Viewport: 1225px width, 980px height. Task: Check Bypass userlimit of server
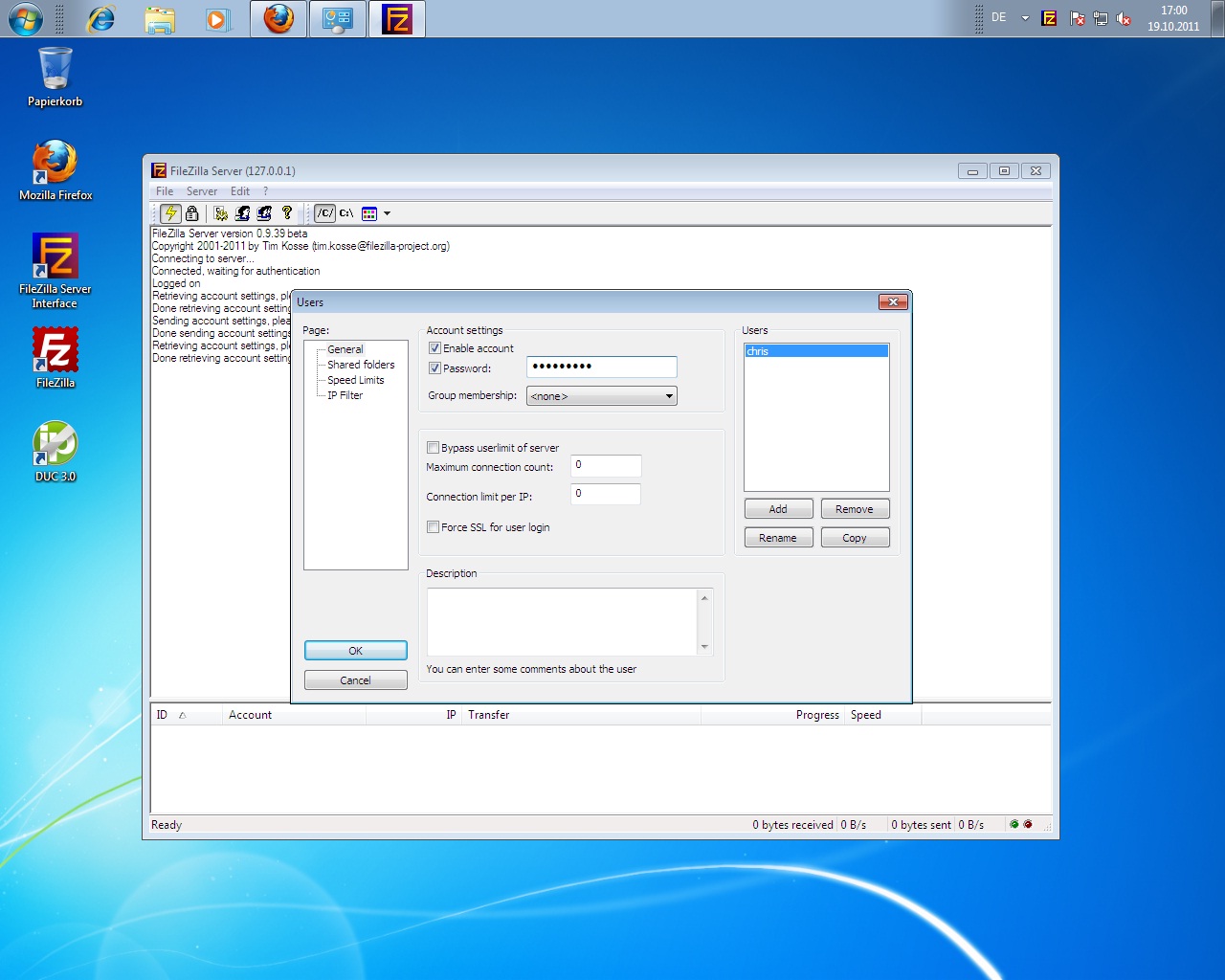click(x=433, y=448)
